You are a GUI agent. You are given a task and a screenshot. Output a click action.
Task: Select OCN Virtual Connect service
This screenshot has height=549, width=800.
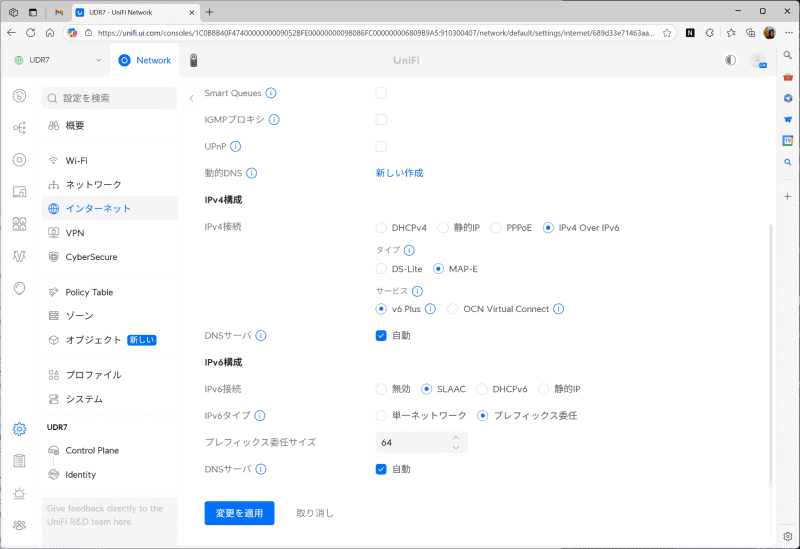[x=453, y=309]
